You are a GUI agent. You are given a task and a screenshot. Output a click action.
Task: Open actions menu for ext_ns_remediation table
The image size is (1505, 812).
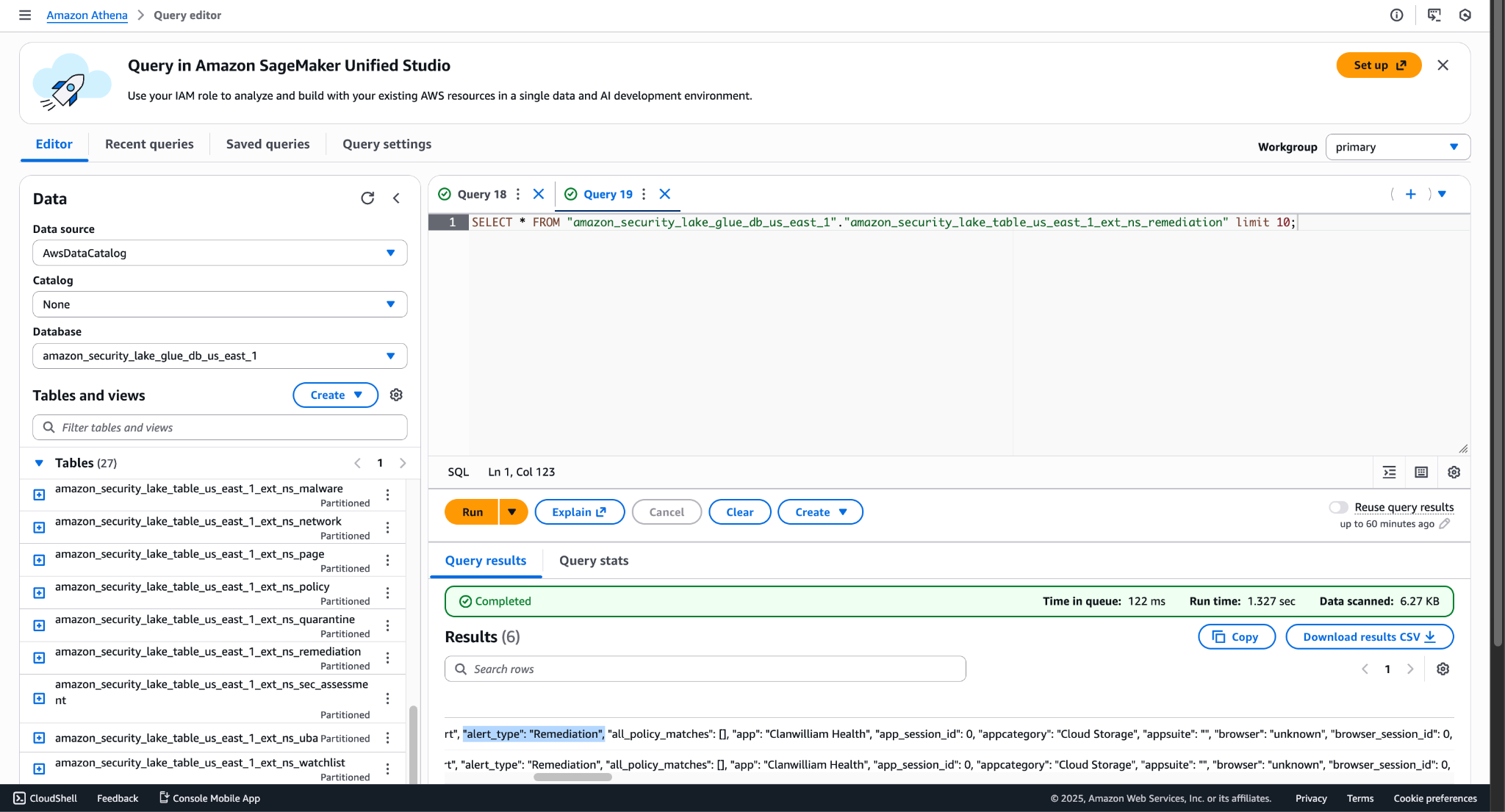tap(388, 658)
